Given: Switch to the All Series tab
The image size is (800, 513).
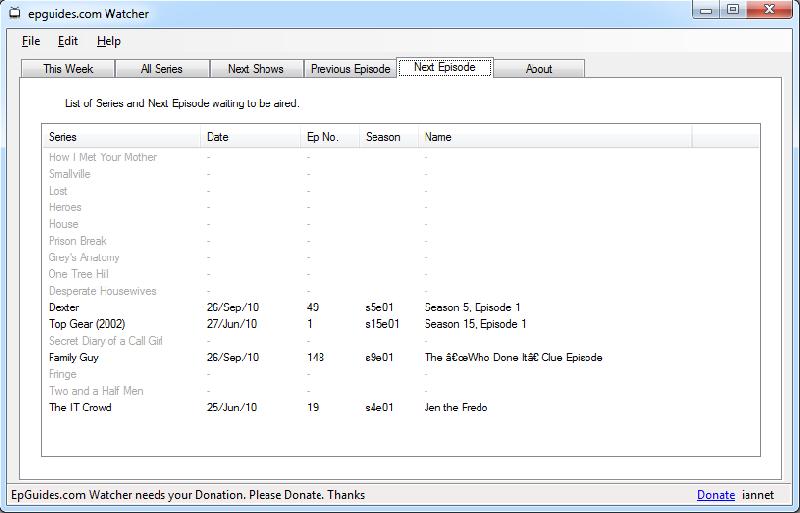Looking at the screenshot, I should (162, 69).
